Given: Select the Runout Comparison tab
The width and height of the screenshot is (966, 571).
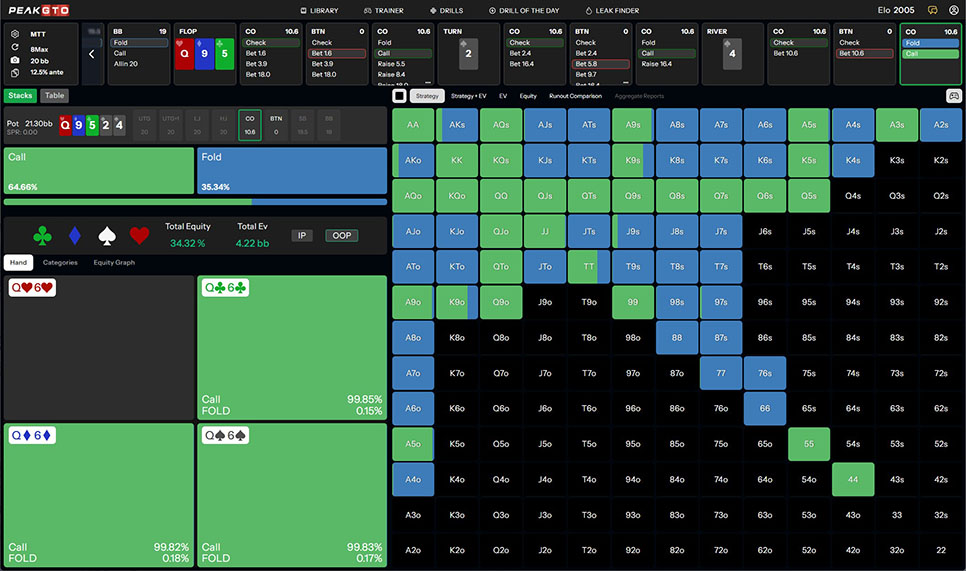Looking at the screenshot, I should pyautogui.click(x=575, y=96).
